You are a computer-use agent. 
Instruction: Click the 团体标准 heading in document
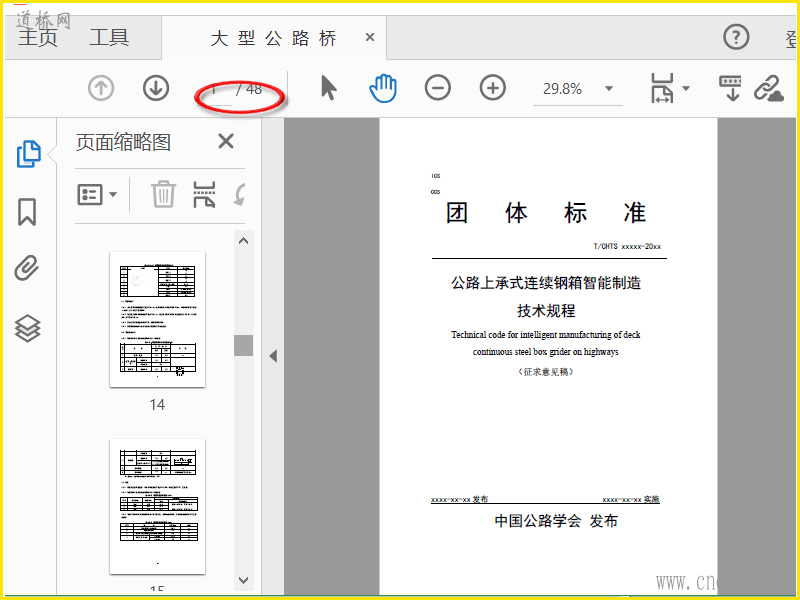coord(546,213)
